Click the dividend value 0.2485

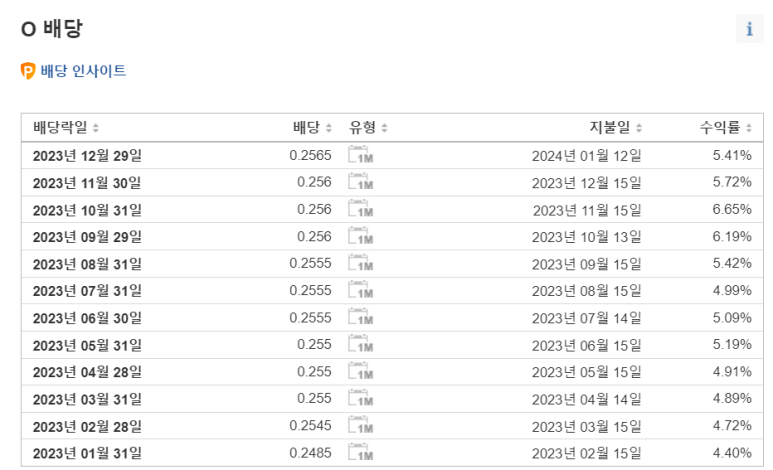[x=310, y=453]
